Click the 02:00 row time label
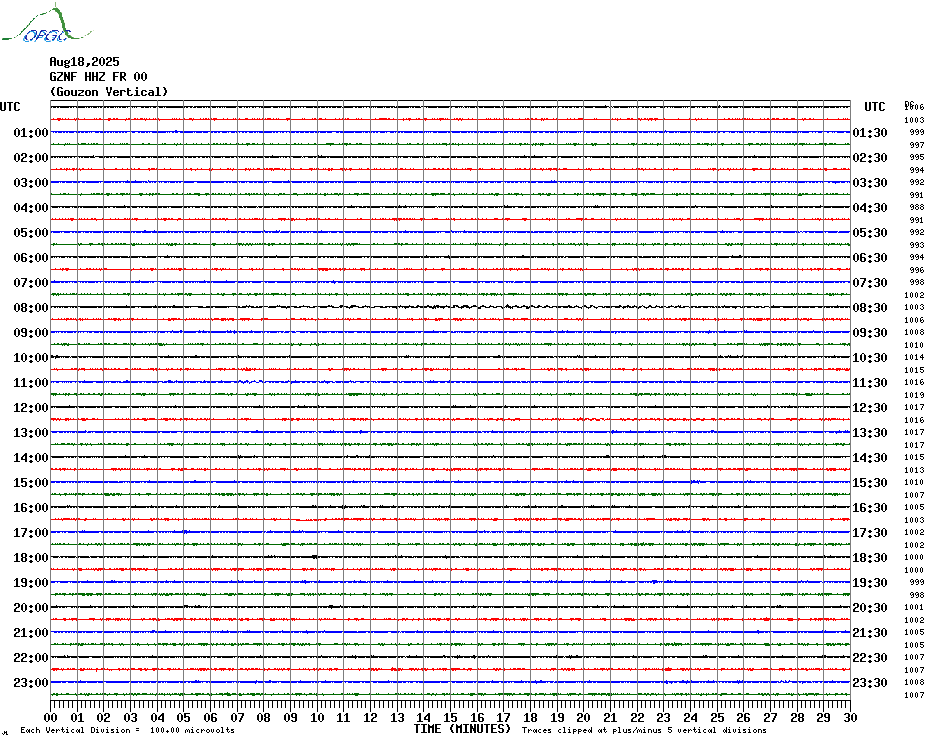 [31, 158]
